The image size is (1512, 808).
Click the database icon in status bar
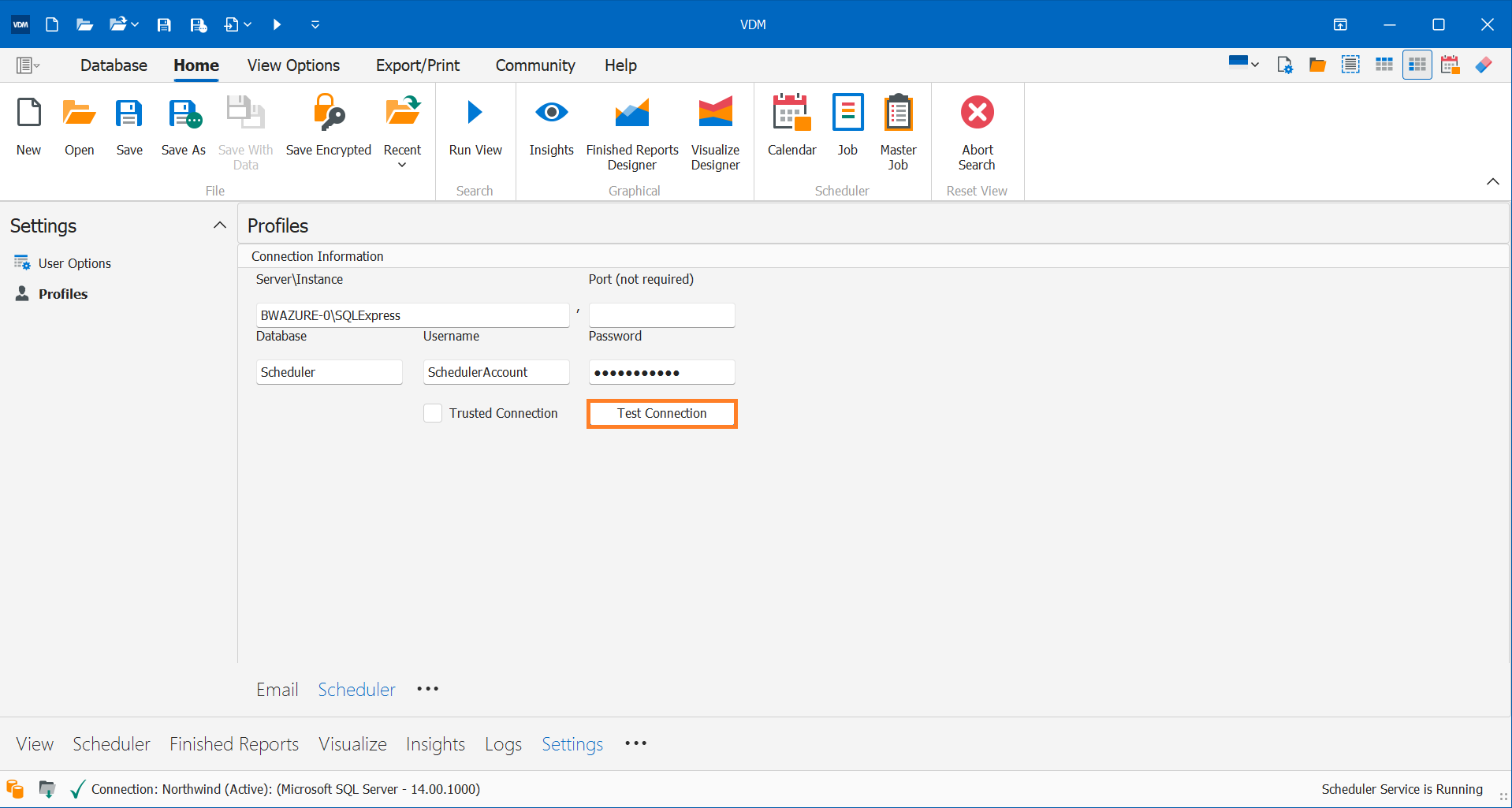tap(15, 789)
